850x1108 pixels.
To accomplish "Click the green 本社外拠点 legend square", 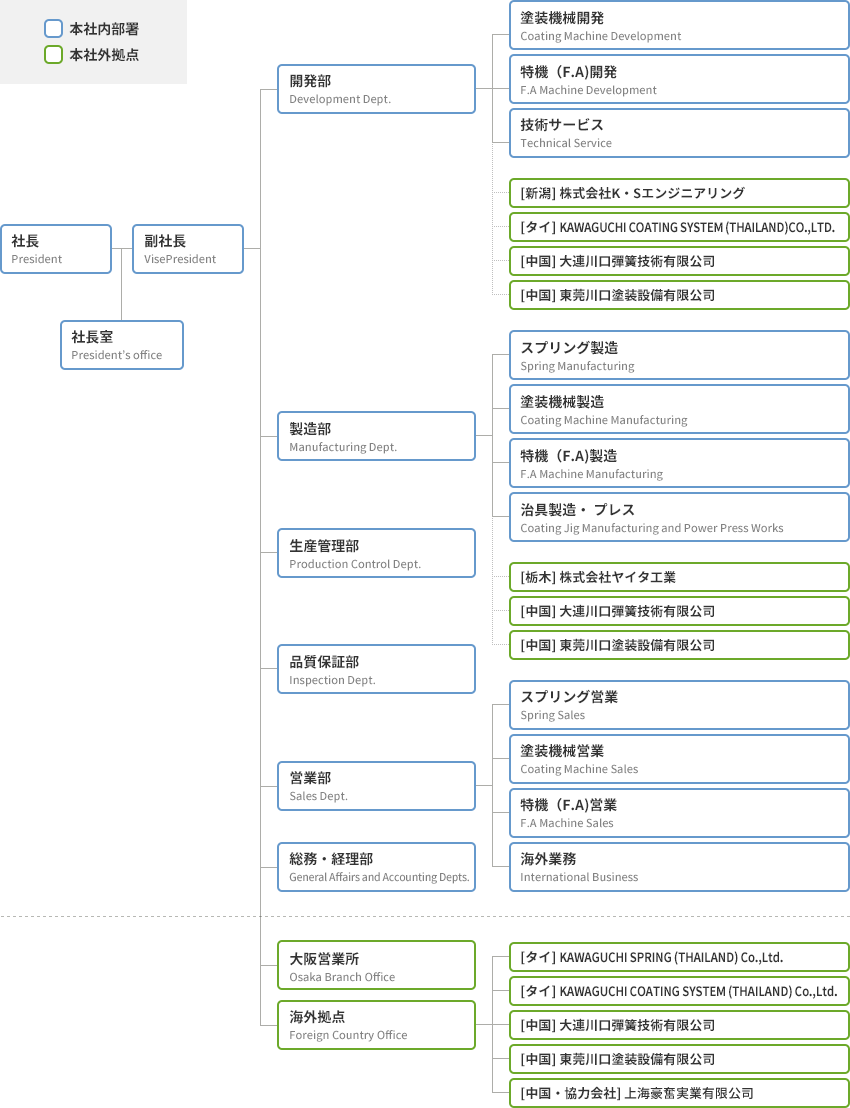I will click(53, 54).
